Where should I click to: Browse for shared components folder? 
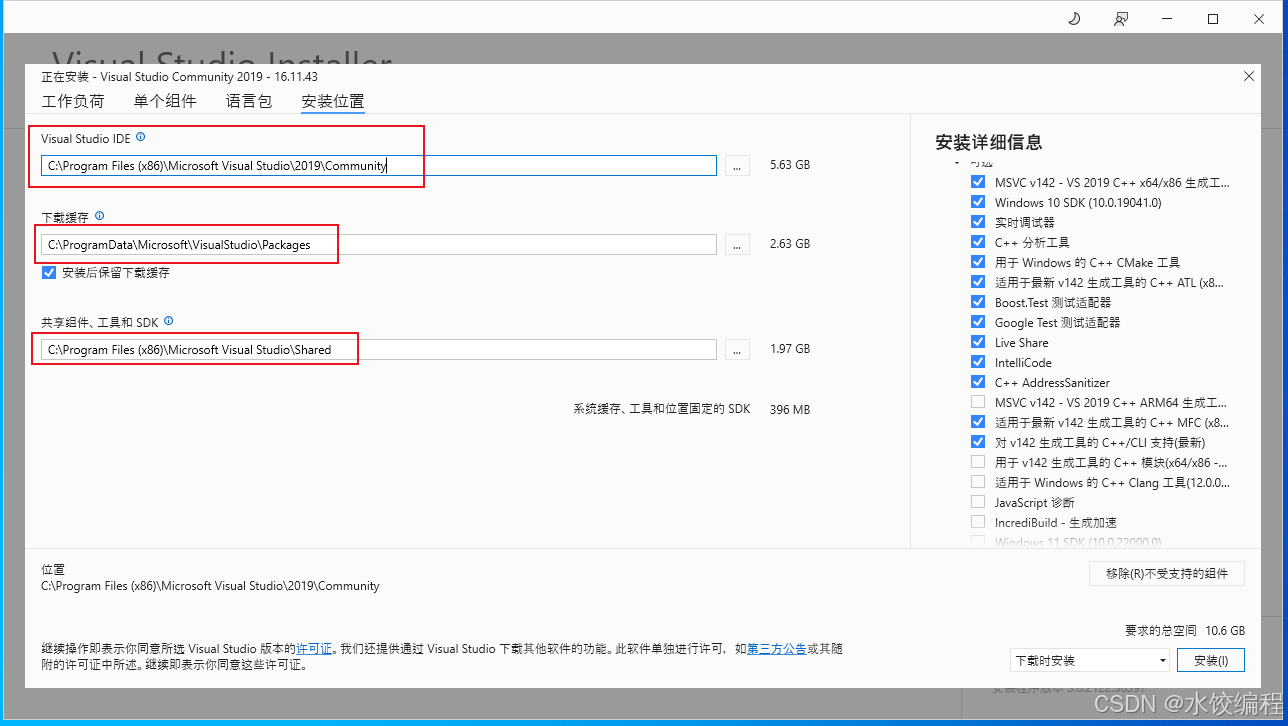pos(737,349)
